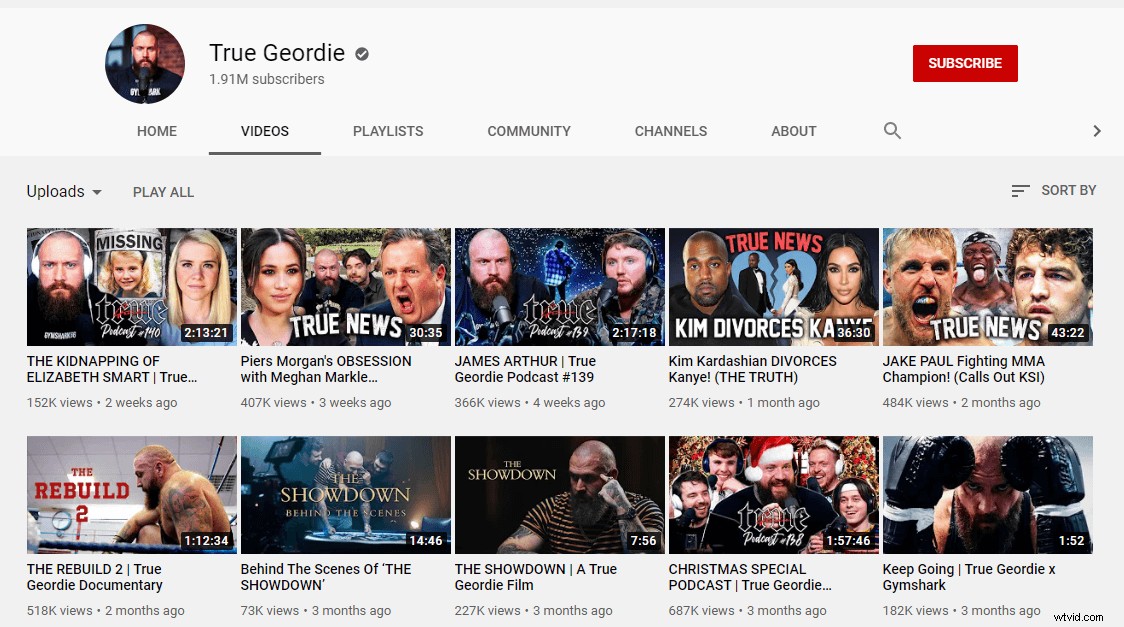
Task: Expand the Uploads dropdown
Action: pyautogui.click(x=65, y=192)
